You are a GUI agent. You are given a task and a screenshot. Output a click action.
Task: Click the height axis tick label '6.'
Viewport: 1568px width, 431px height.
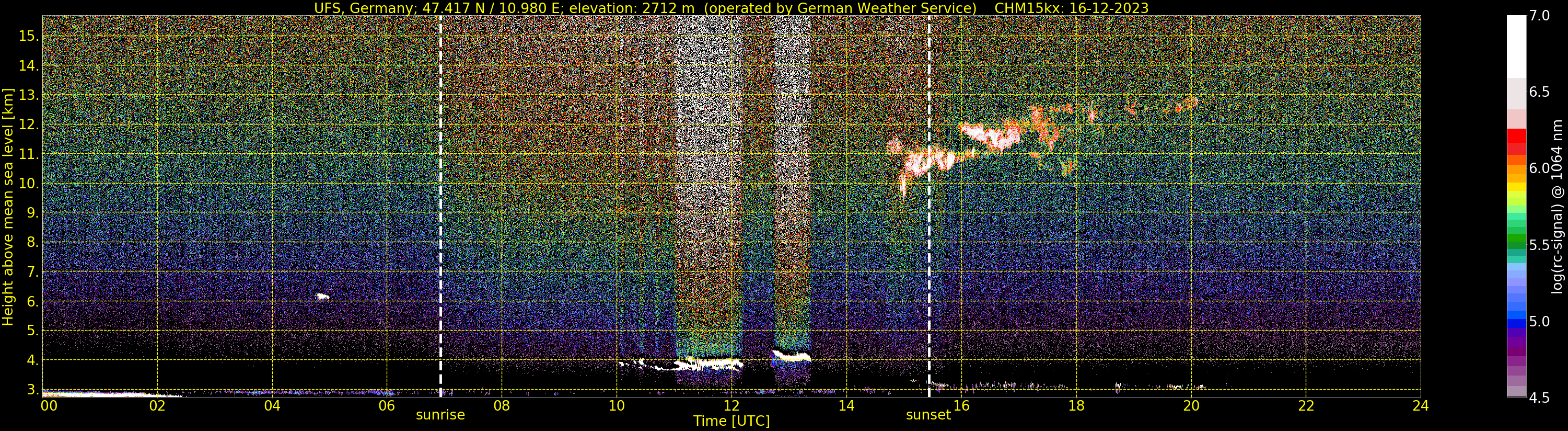point(32,301)
